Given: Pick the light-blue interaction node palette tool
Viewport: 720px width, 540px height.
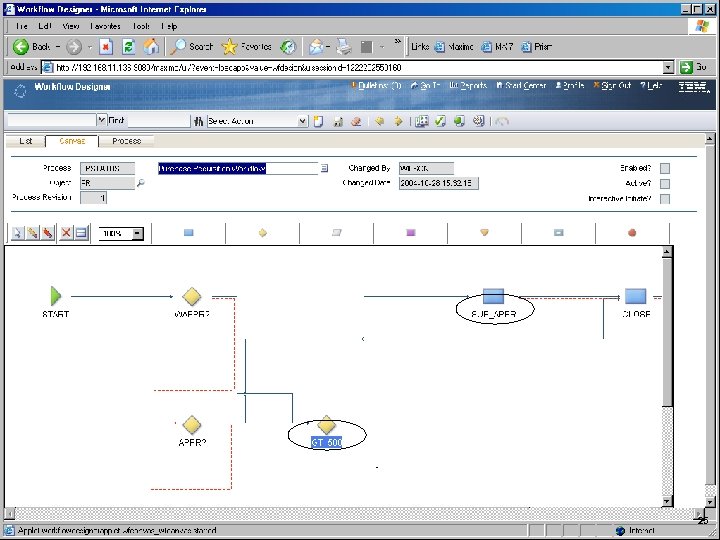Looking at the screenshot, I should coord(558,233).
